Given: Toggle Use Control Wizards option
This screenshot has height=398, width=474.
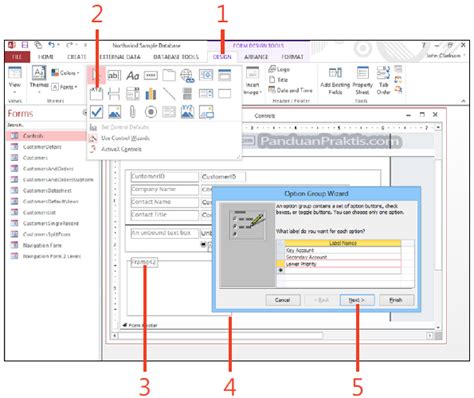Looking at the screenshot, I should coord(125,138).
